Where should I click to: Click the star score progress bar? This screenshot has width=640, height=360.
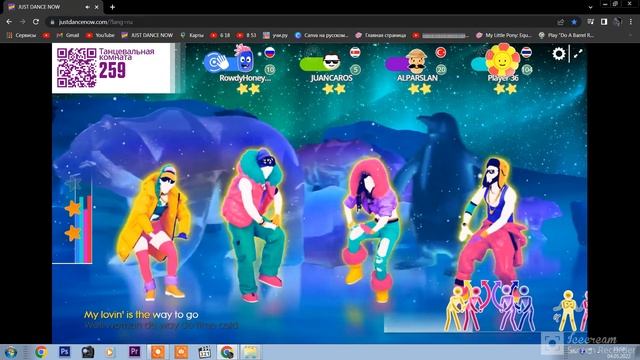point(79,220)
